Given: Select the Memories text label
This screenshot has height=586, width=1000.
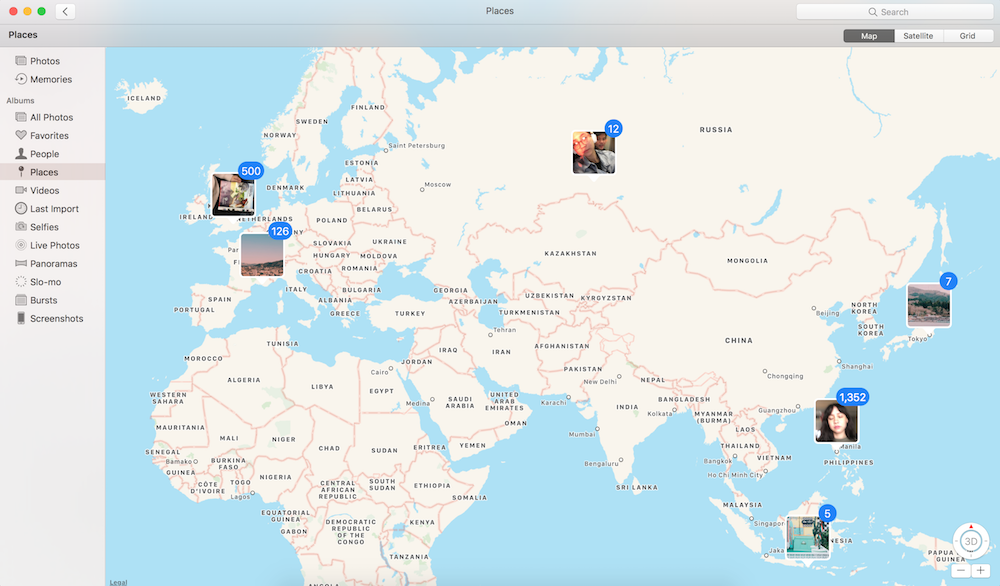Looking at the screenshot, I should [51, 79].
